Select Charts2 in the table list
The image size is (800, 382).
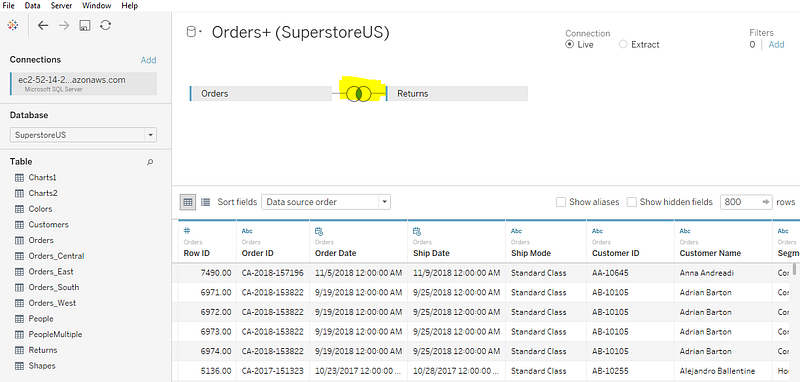pos(43,193)
